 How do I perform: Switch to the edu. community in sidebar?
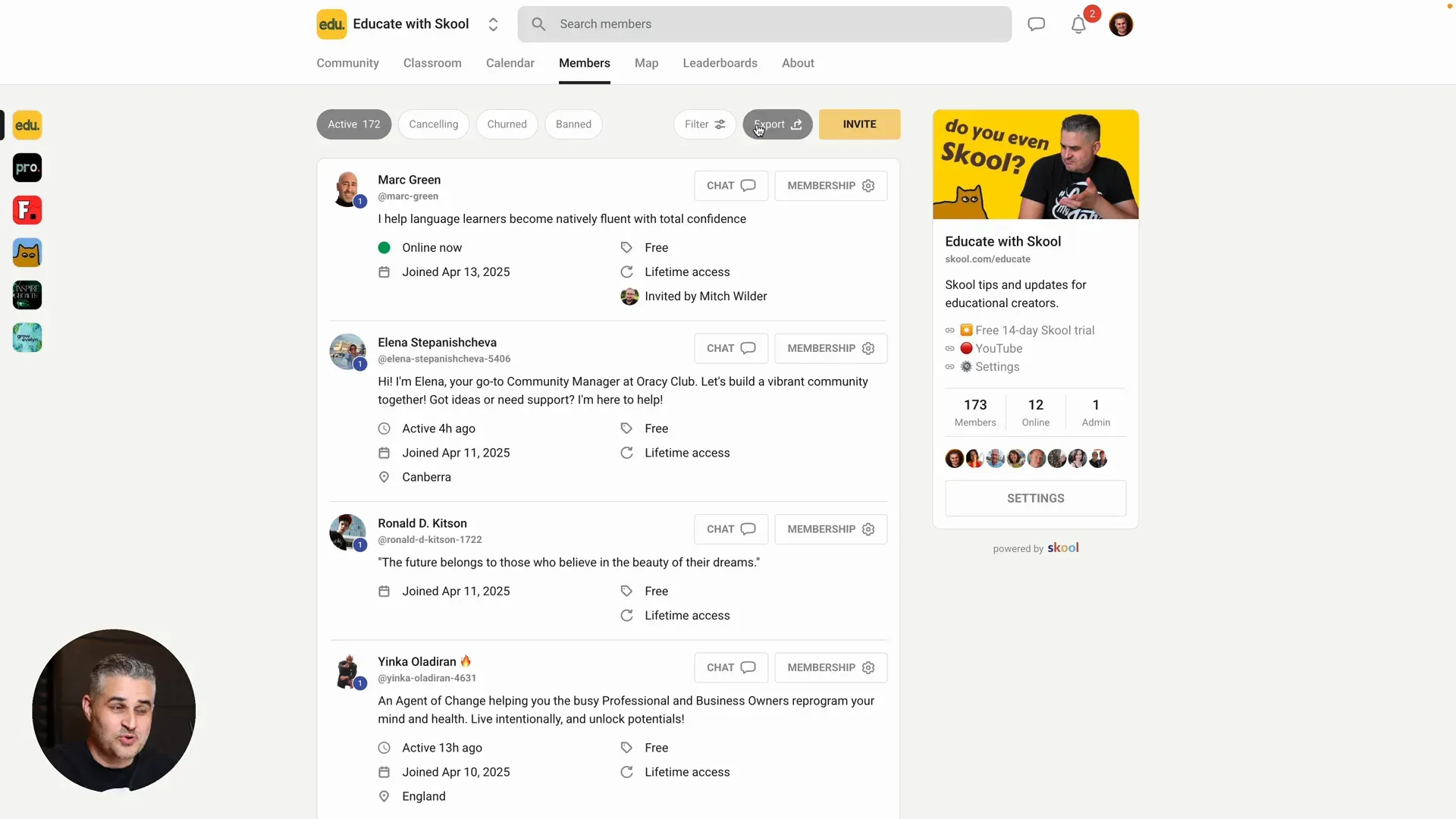pyautogui.click(x=27, y=125)
